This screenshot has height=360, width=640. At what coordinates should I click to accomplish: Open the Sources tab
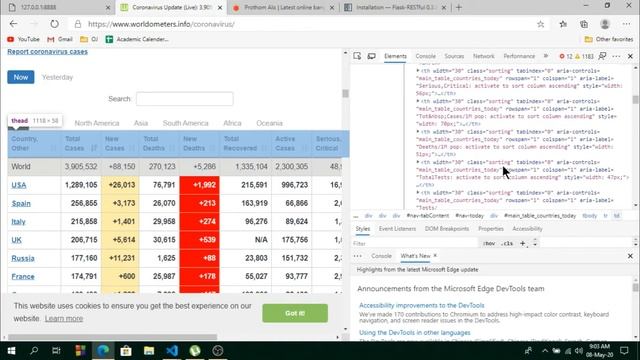click(x=454, y=56)
